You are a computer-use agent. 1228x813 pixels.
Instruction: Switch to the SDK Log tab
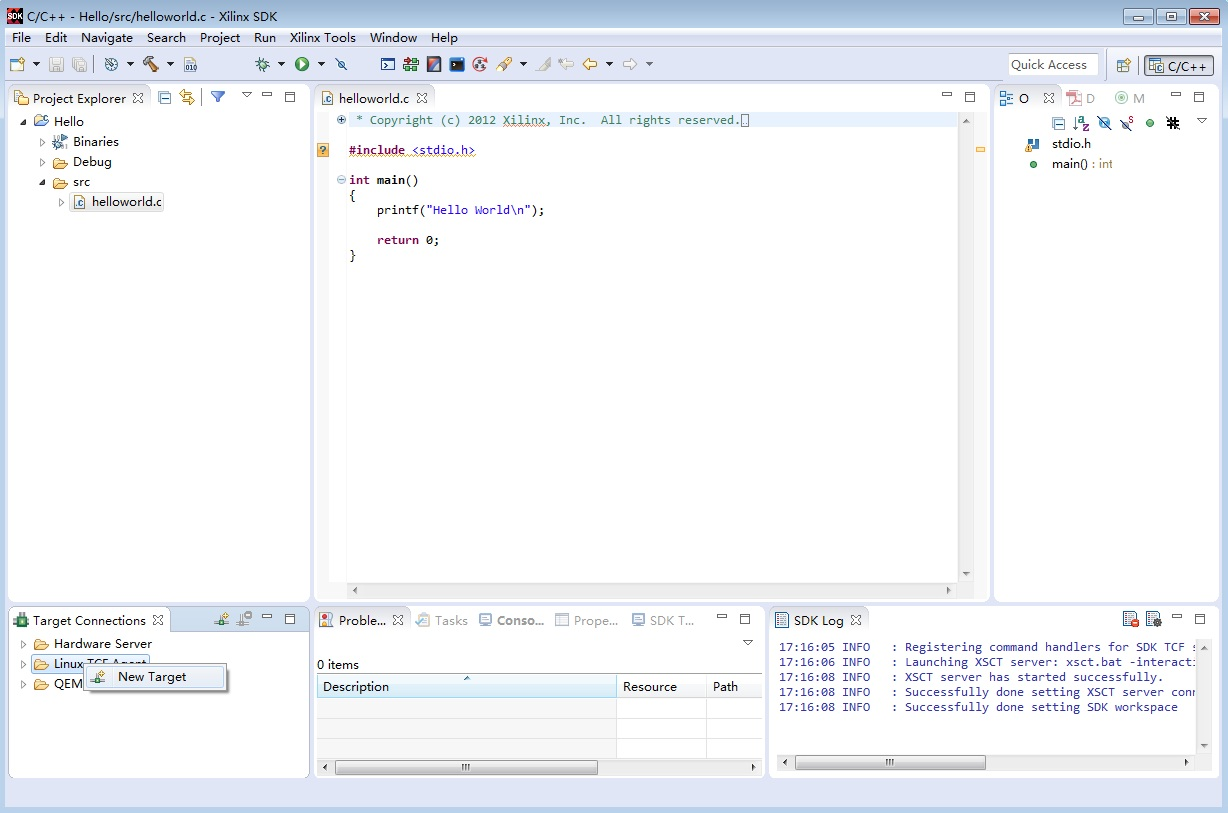(819, 619)
